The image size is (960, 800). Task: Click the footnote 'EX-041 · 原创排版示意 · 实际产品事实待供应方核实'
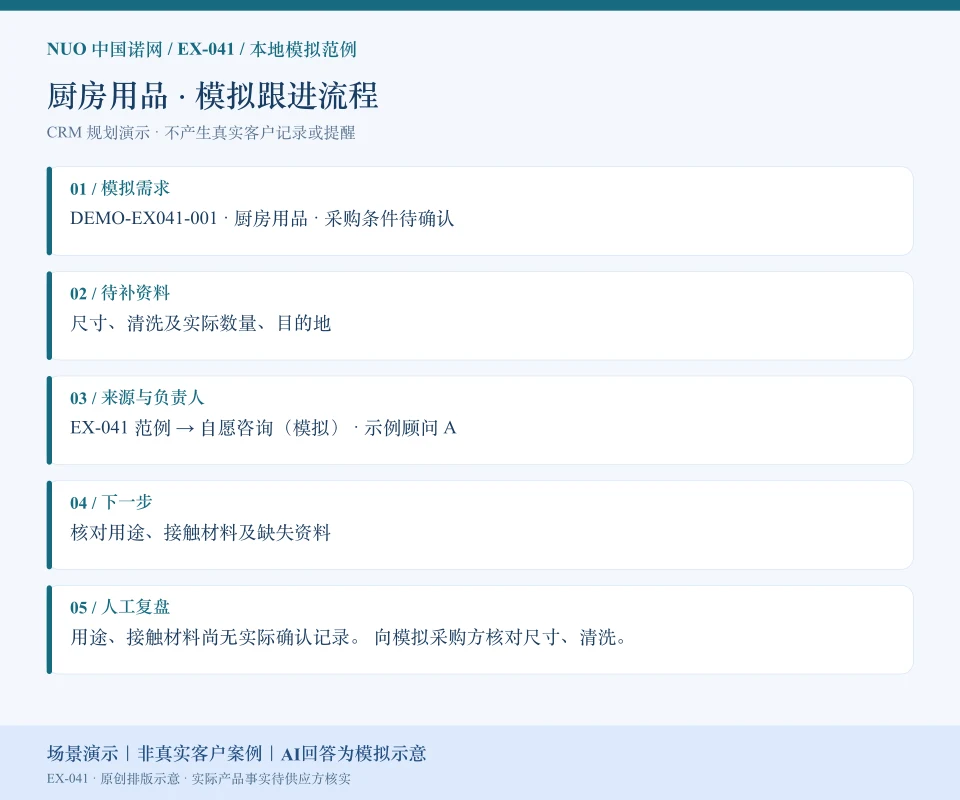pyautogui.click(x=198, y=779)
